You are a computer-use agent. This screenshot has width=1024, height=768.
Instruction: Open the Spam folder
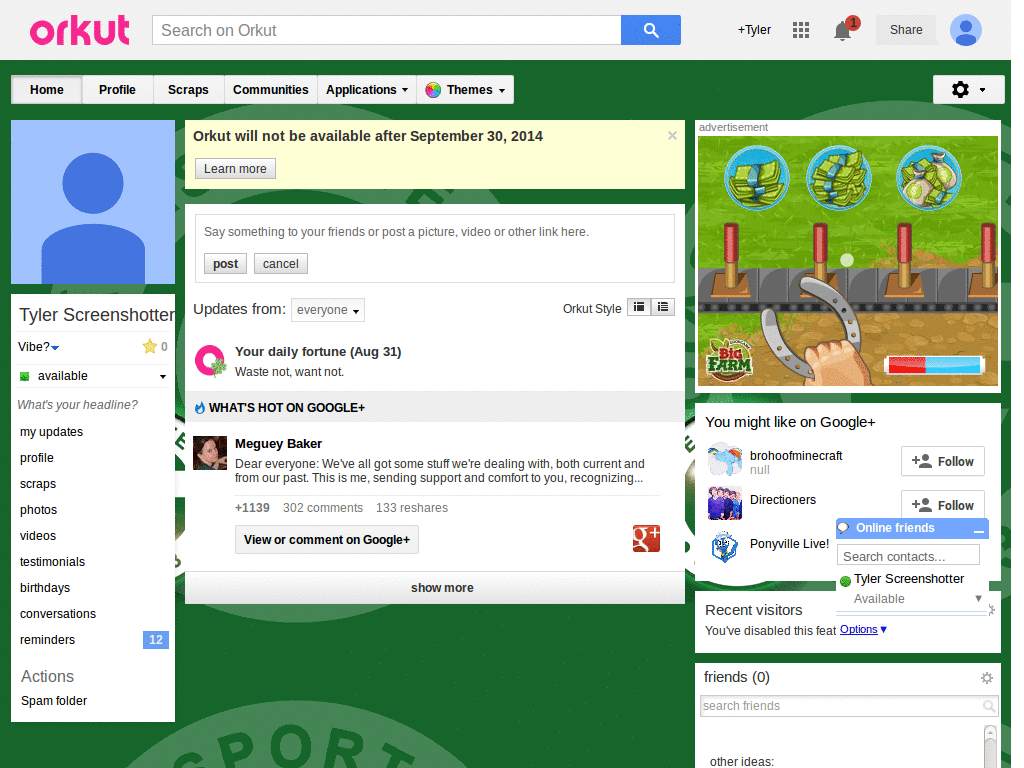tap(54, 701)
